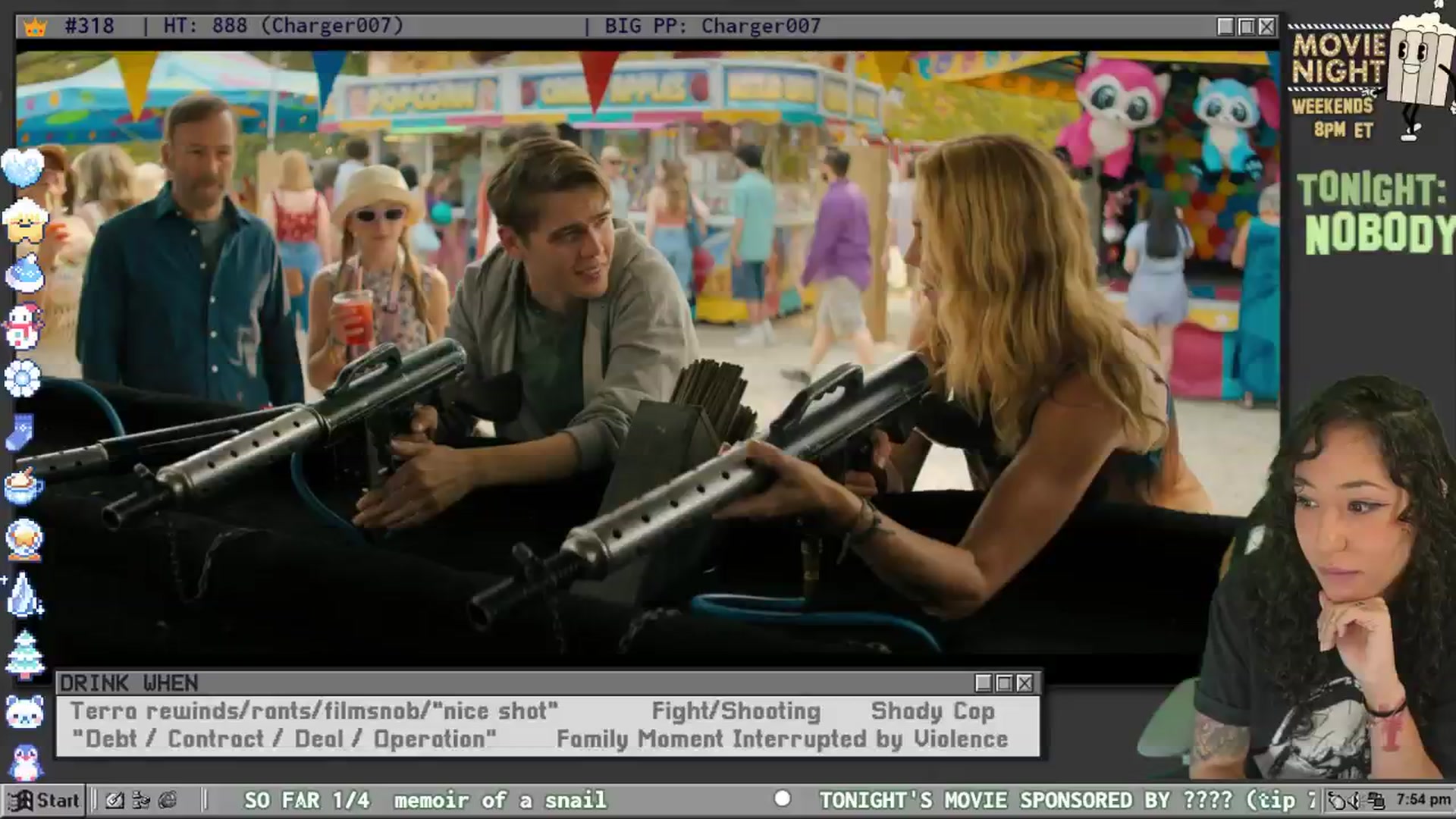Open the Start menu
1456x819 pixels.
(x=44, y=800)
